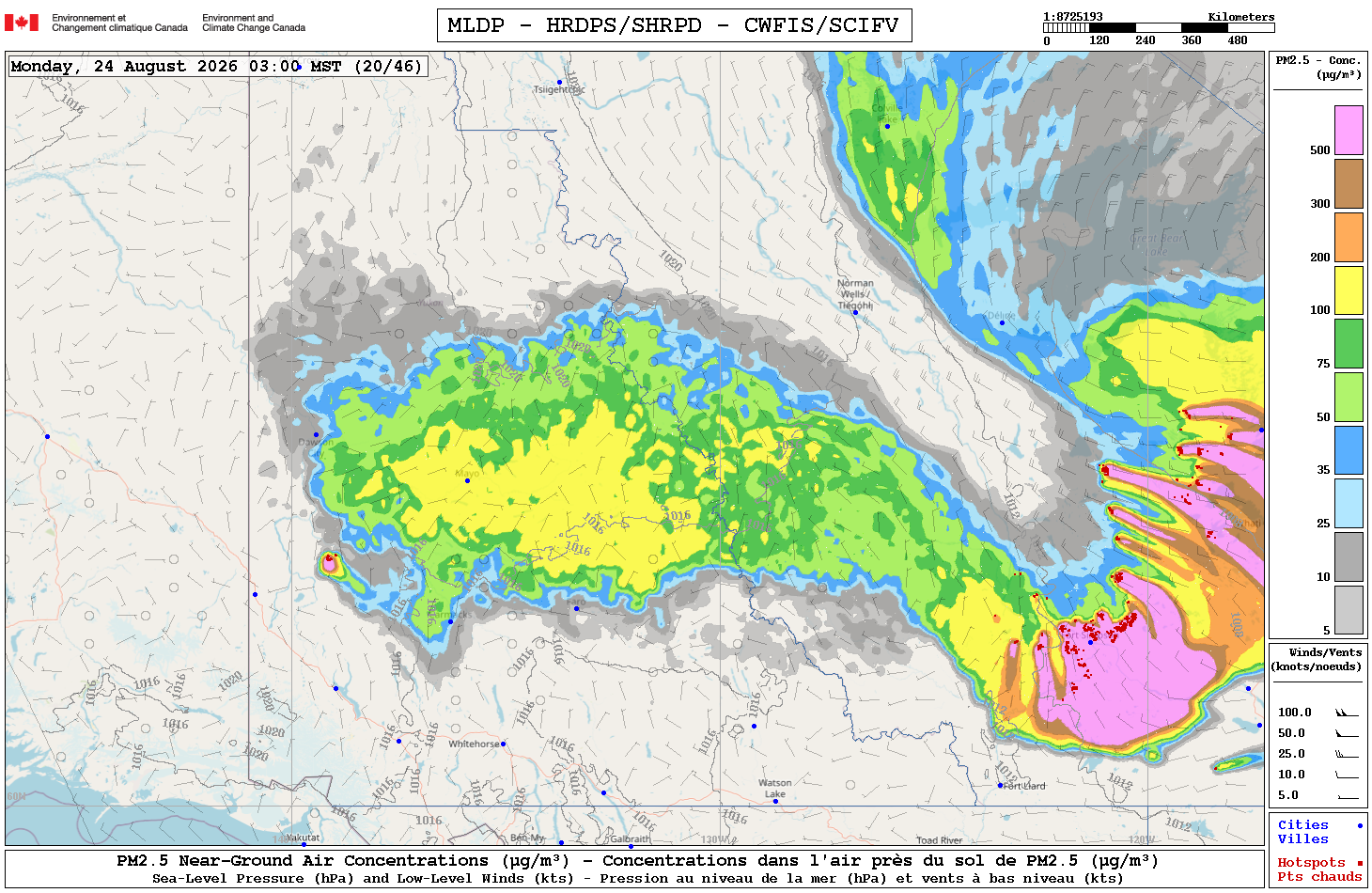Pick the dark green 75–100 swatch

pyautogui.click(x=1349, y=343)
